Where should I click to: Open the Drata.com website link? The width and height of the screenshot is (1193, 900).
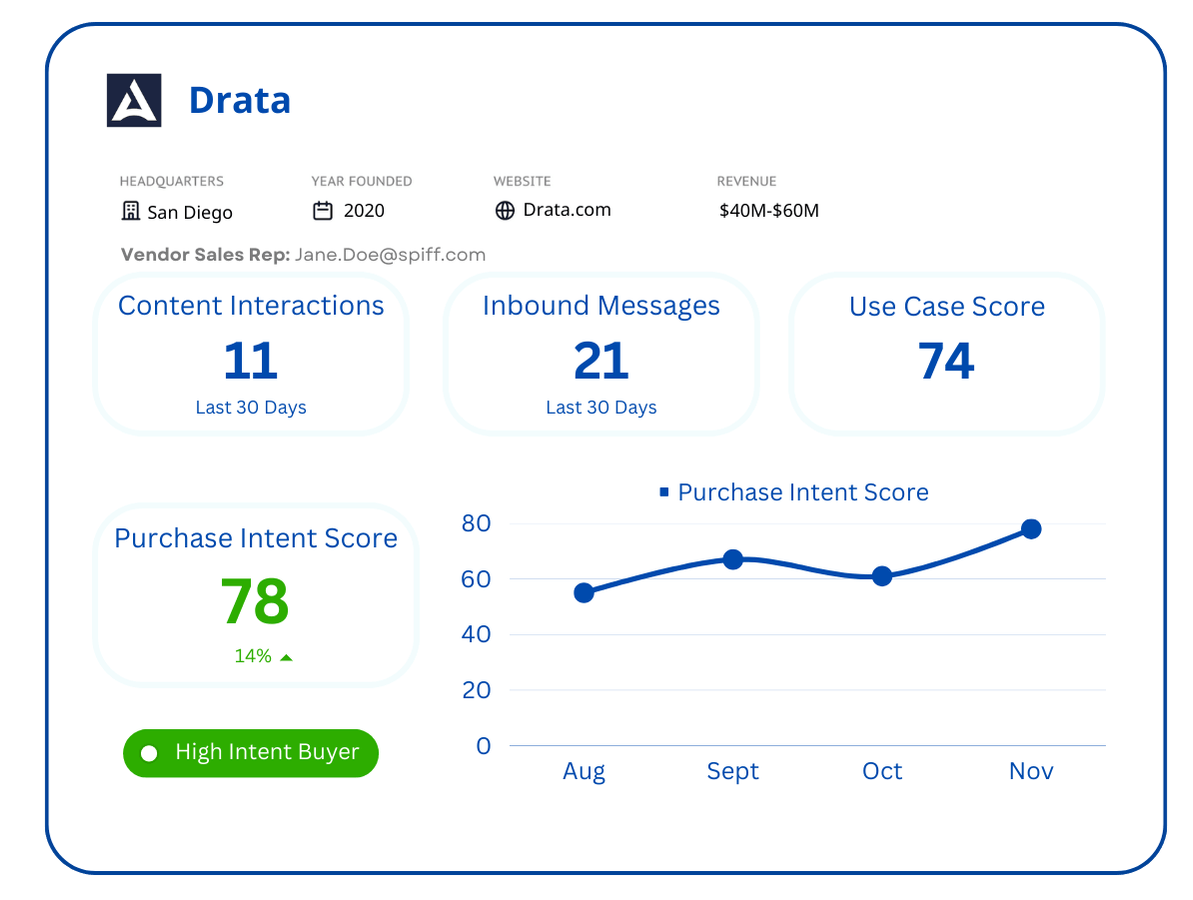pos(567,210)
